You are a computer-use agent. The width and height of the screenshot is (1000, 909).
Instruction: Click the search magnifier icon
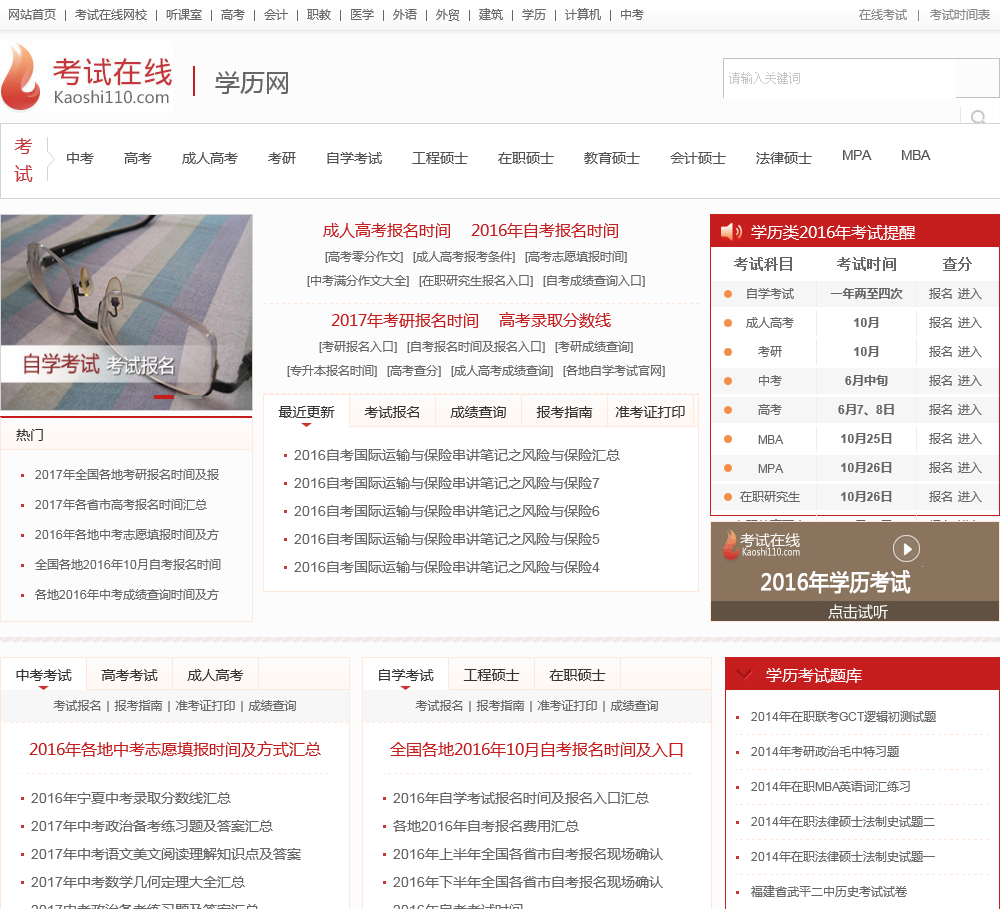978,117
